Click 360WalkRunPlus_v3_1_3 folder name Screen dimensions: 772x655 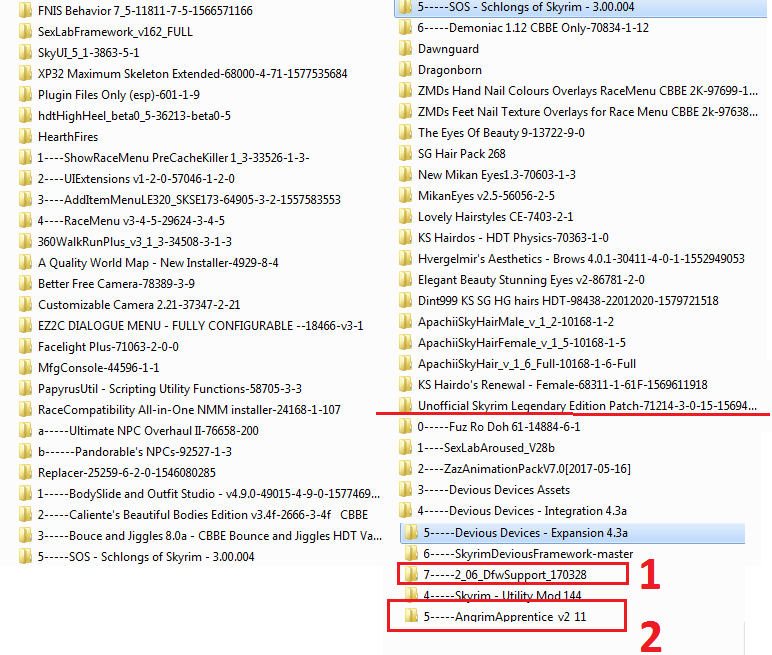[135, 242]
